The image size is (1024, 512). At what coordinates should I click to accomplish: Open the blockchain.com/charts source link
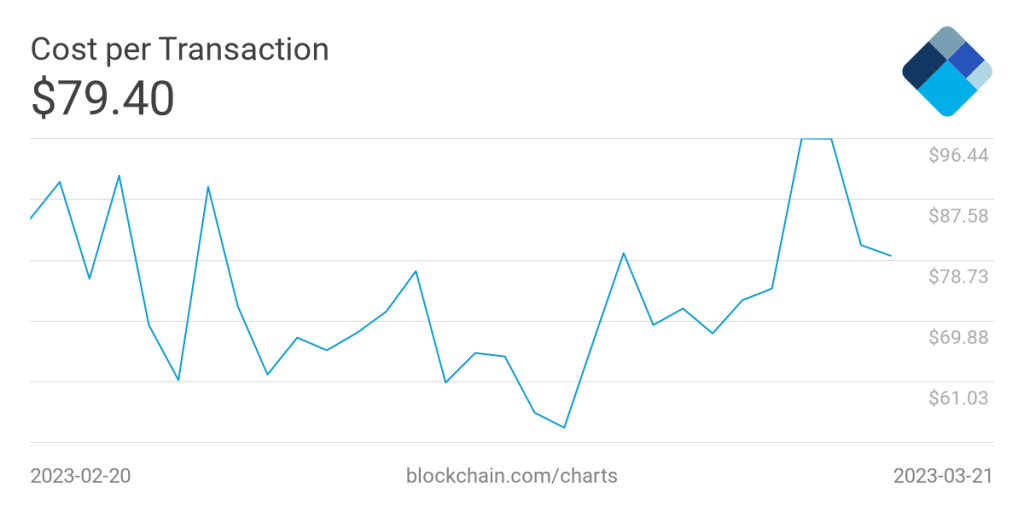coord(511,476)
